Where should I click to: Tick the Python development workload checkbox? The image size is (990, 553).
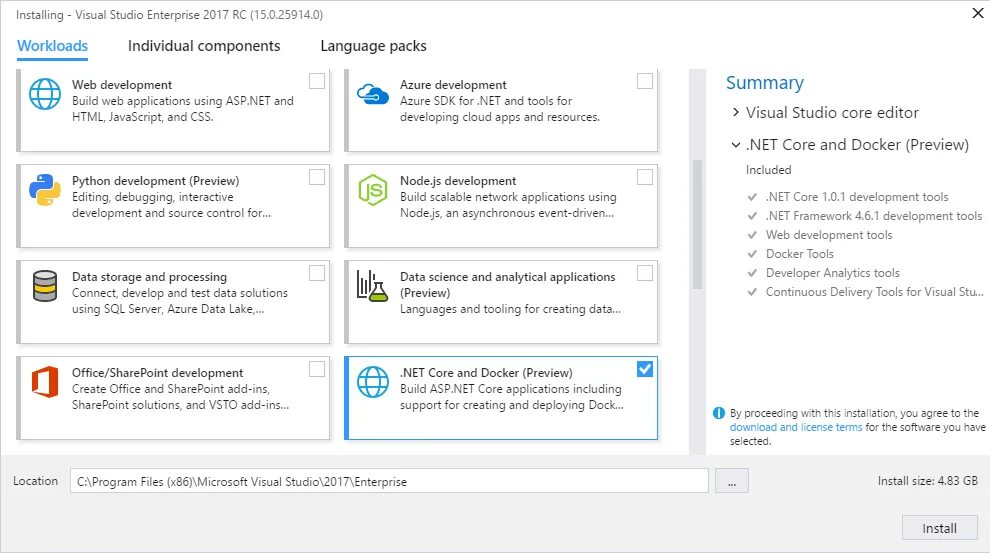[317, 177]
